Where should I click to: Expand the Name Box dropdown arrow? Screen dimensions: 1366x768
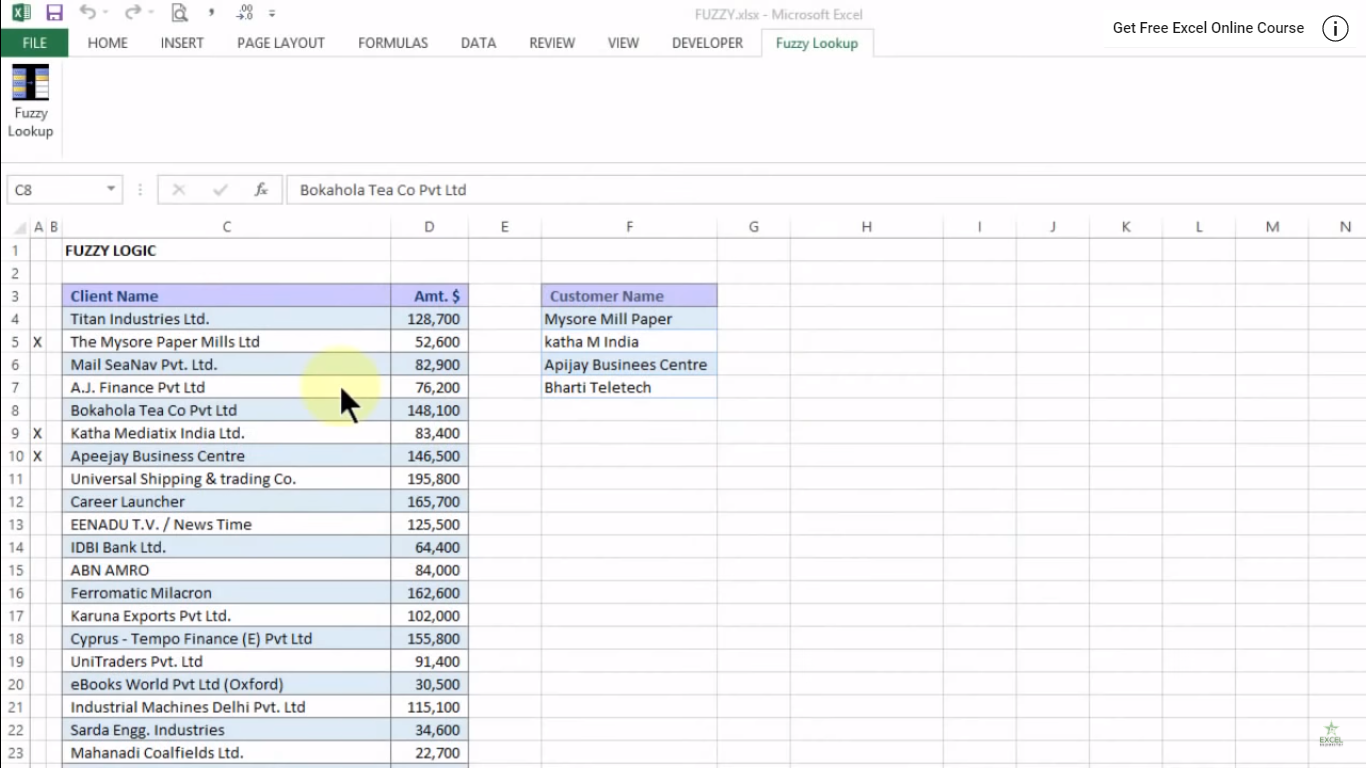(111, 190)
